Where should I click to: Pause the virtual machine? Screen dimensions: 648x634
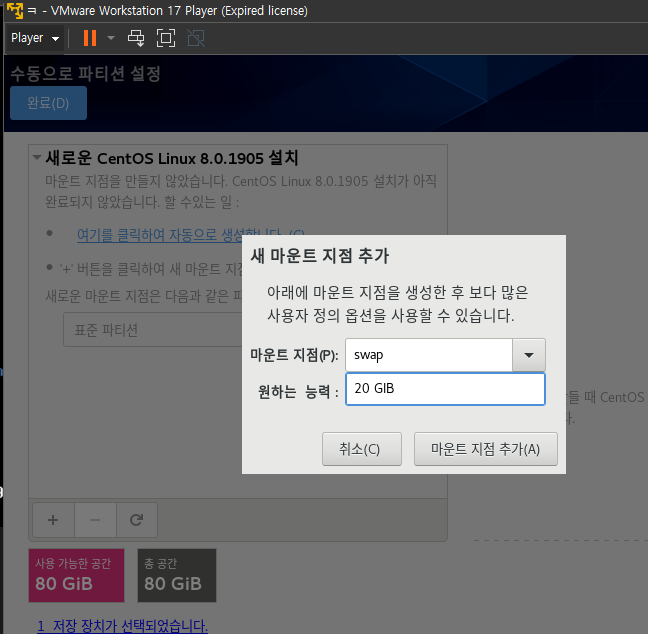90,38
